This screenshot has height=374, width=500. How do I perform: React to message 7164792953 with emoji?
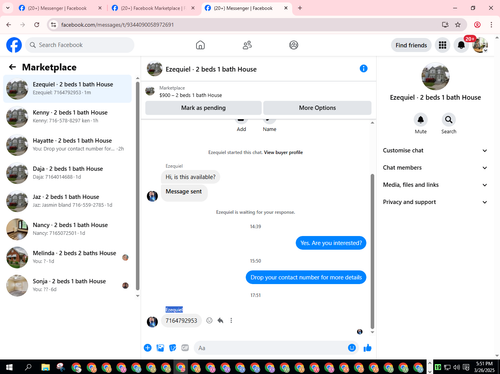point(209,320)
